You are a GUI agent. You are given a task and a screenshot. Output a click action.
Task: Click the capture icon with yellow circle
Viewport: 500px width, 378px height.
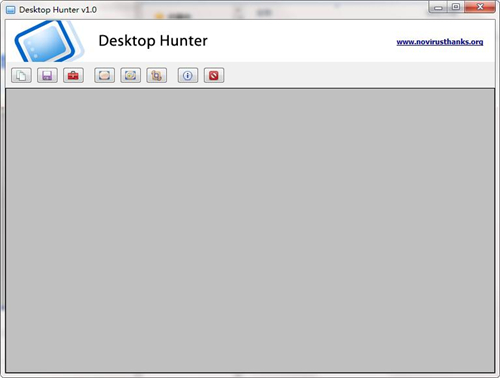[130, 75]
